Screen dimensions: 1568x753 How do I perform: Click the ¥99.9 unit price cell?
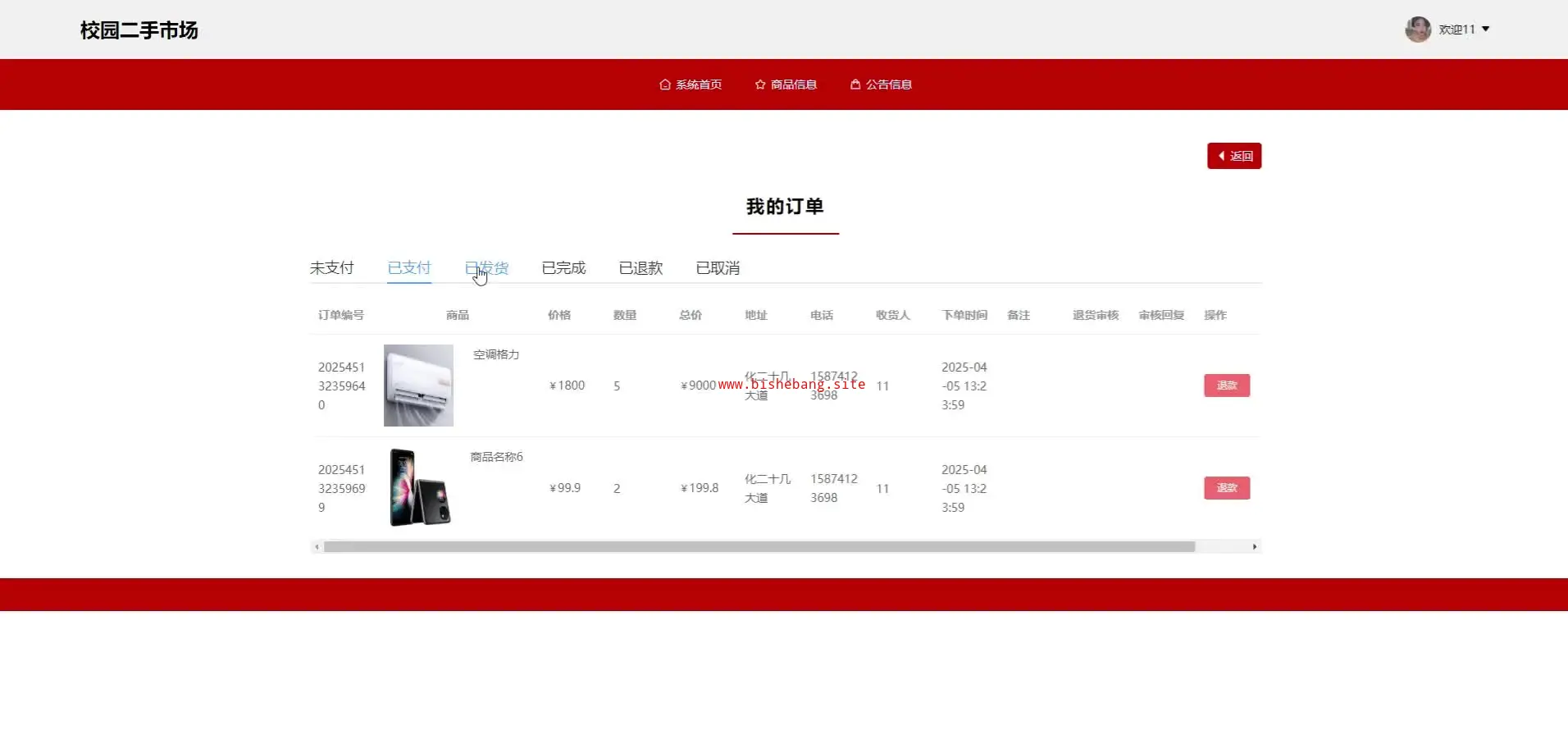pyautogui.click(x=565, y=488)
